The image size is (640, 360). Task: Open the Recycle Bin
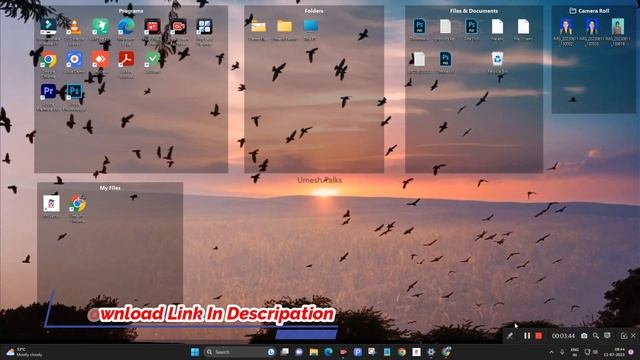pos(497,60)
